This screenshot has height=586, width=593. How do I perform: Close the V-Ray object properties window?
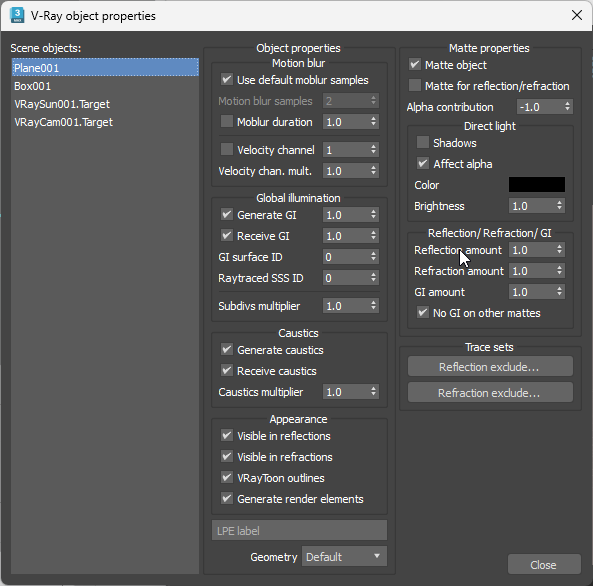click(577, 15)
